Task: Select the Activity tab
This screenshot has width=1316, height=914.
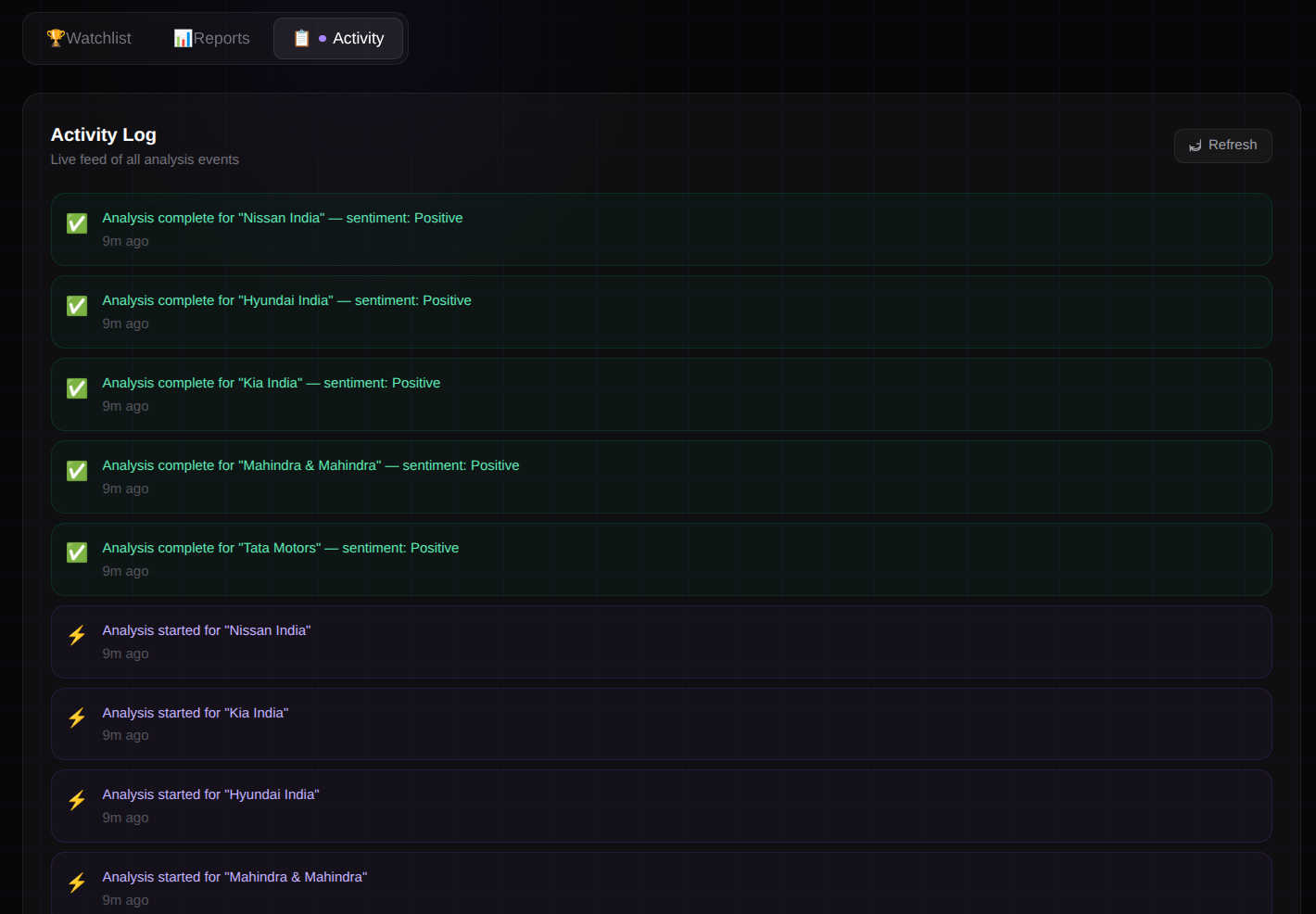Action: coord(338,38)
